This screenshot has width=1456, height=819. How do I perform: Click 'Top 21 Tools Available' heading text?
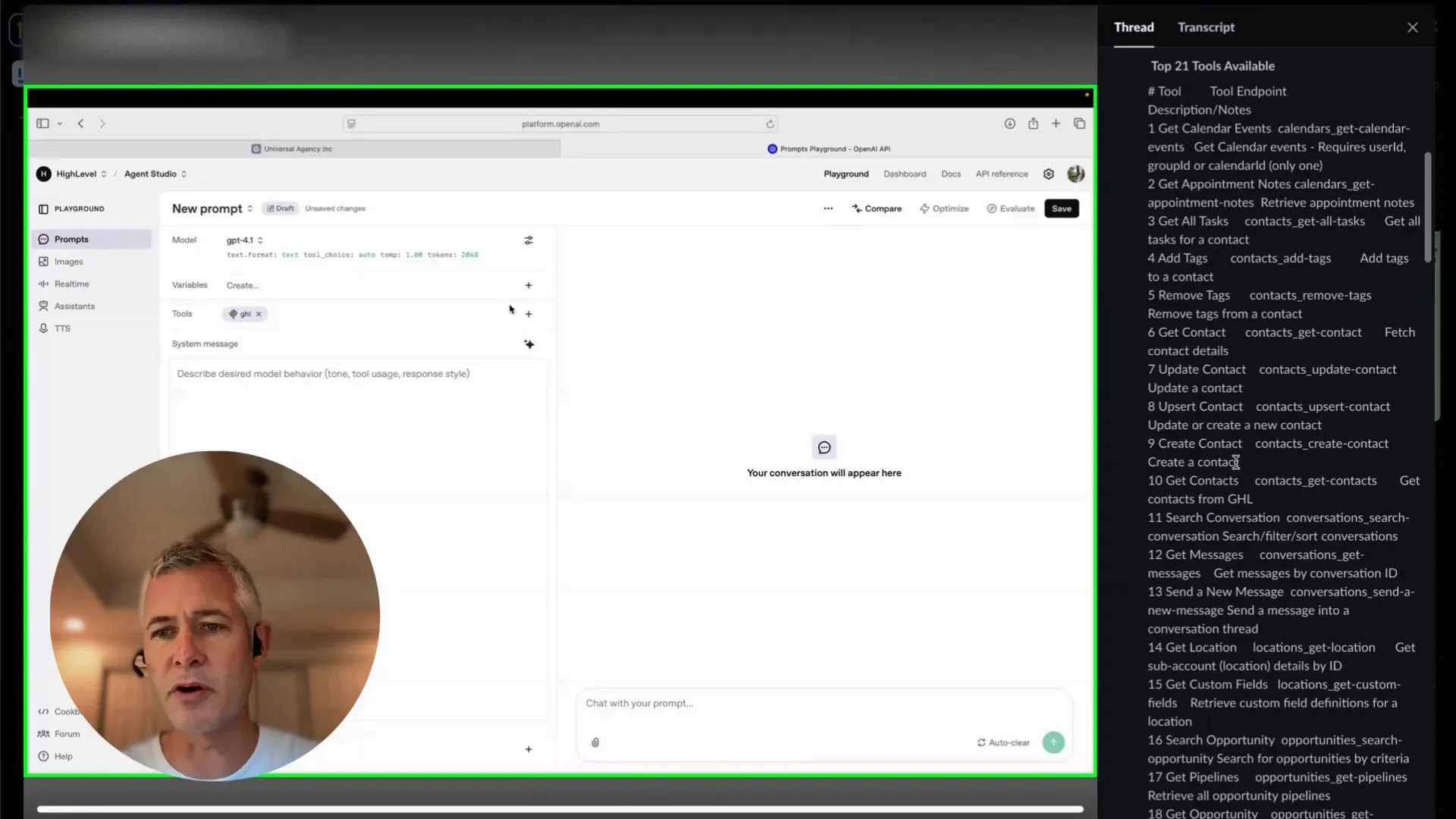(x=1213, y=66)
